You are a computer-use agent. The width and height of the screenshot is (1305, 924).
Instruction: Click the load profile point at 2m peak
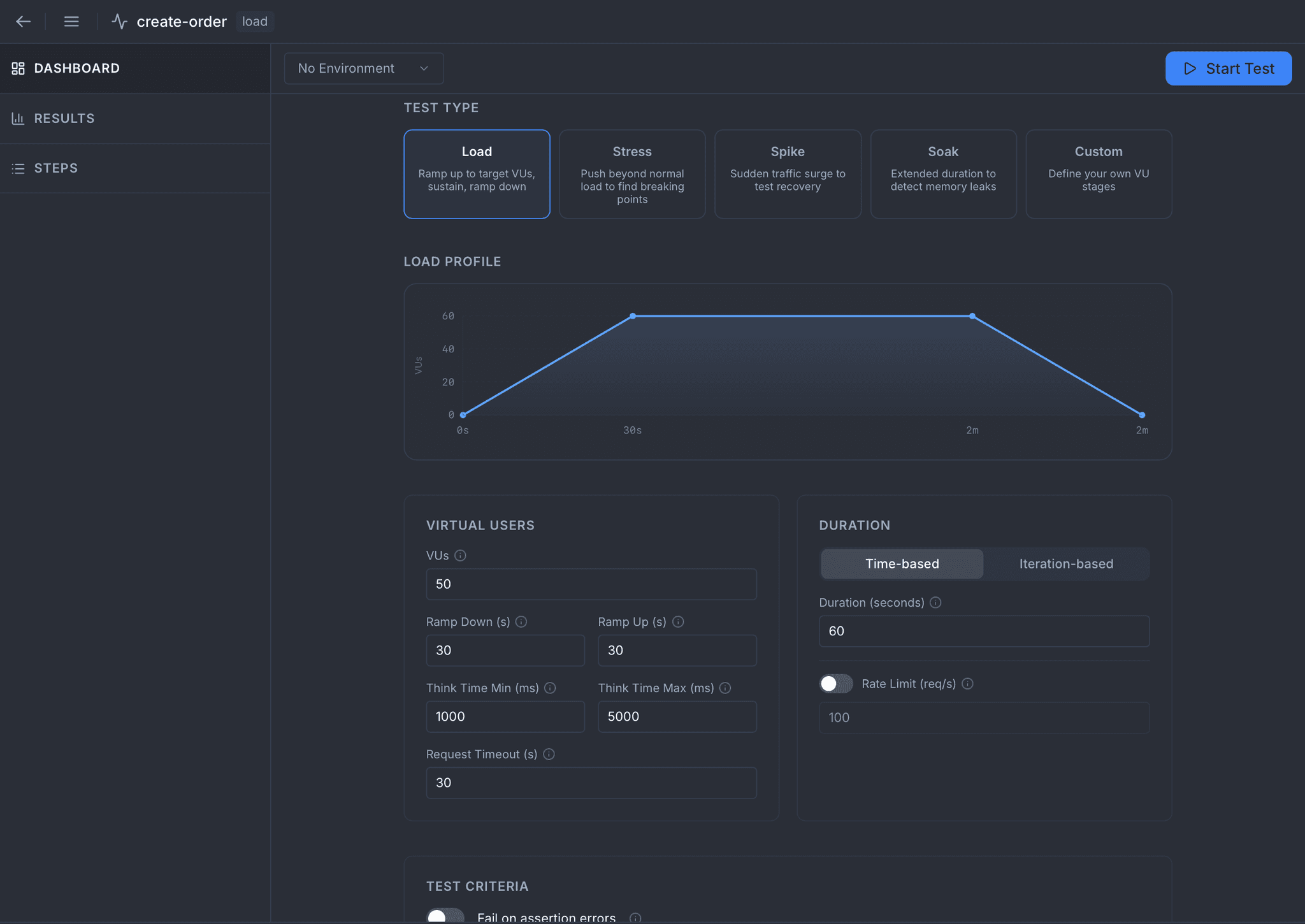pyautogui.click(x=972, y=316)
